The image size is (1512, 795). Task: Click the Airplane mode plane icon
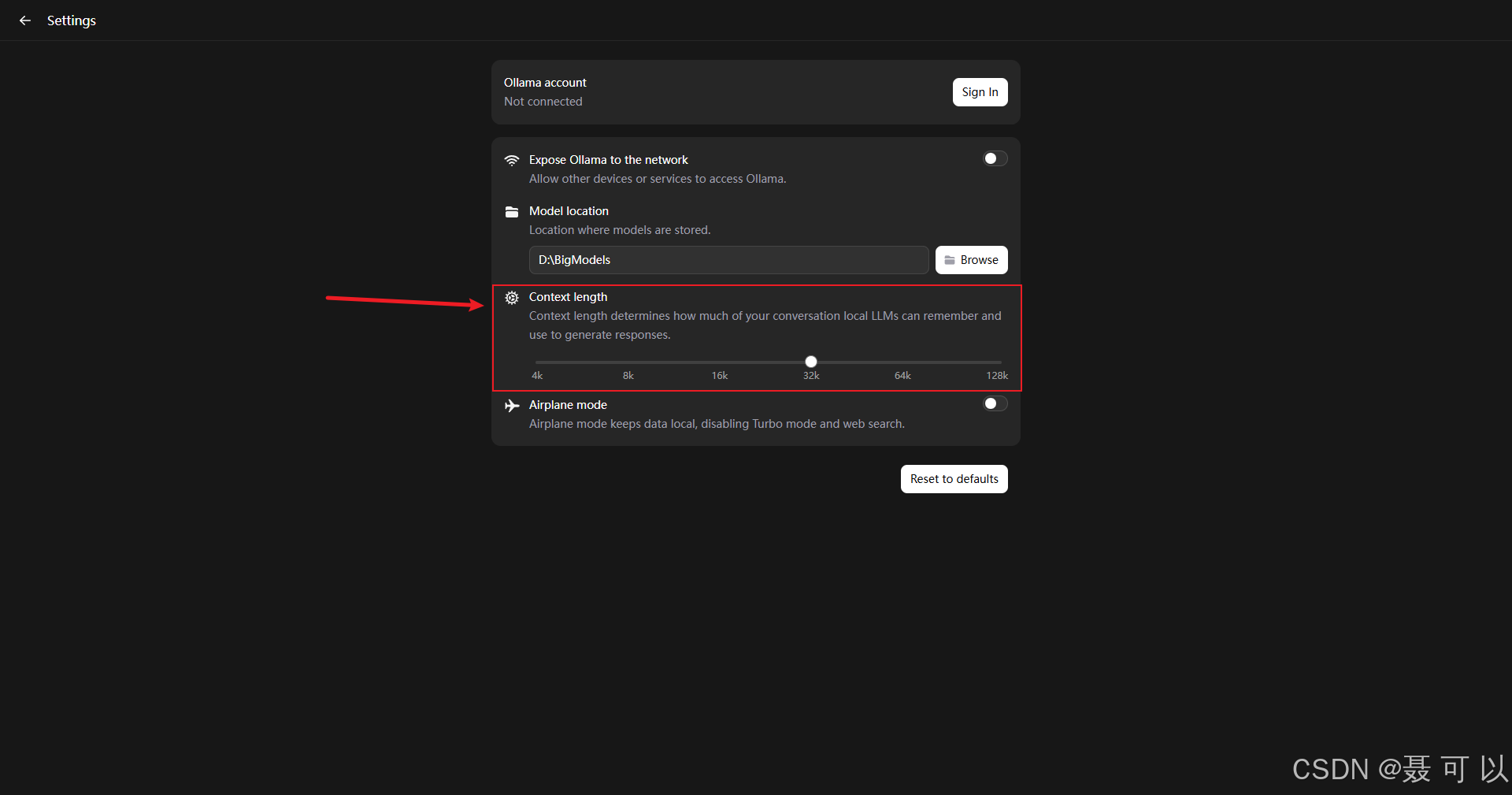(512, 406)
